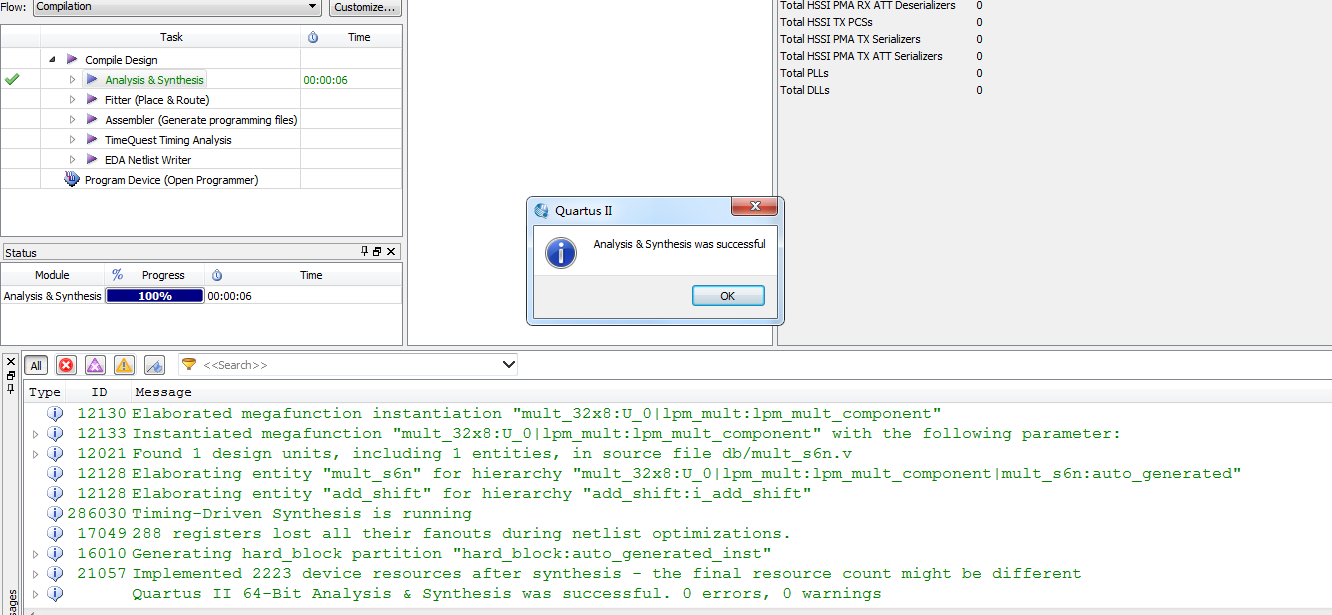
Task: Click the Module column header
Action: 52,275
